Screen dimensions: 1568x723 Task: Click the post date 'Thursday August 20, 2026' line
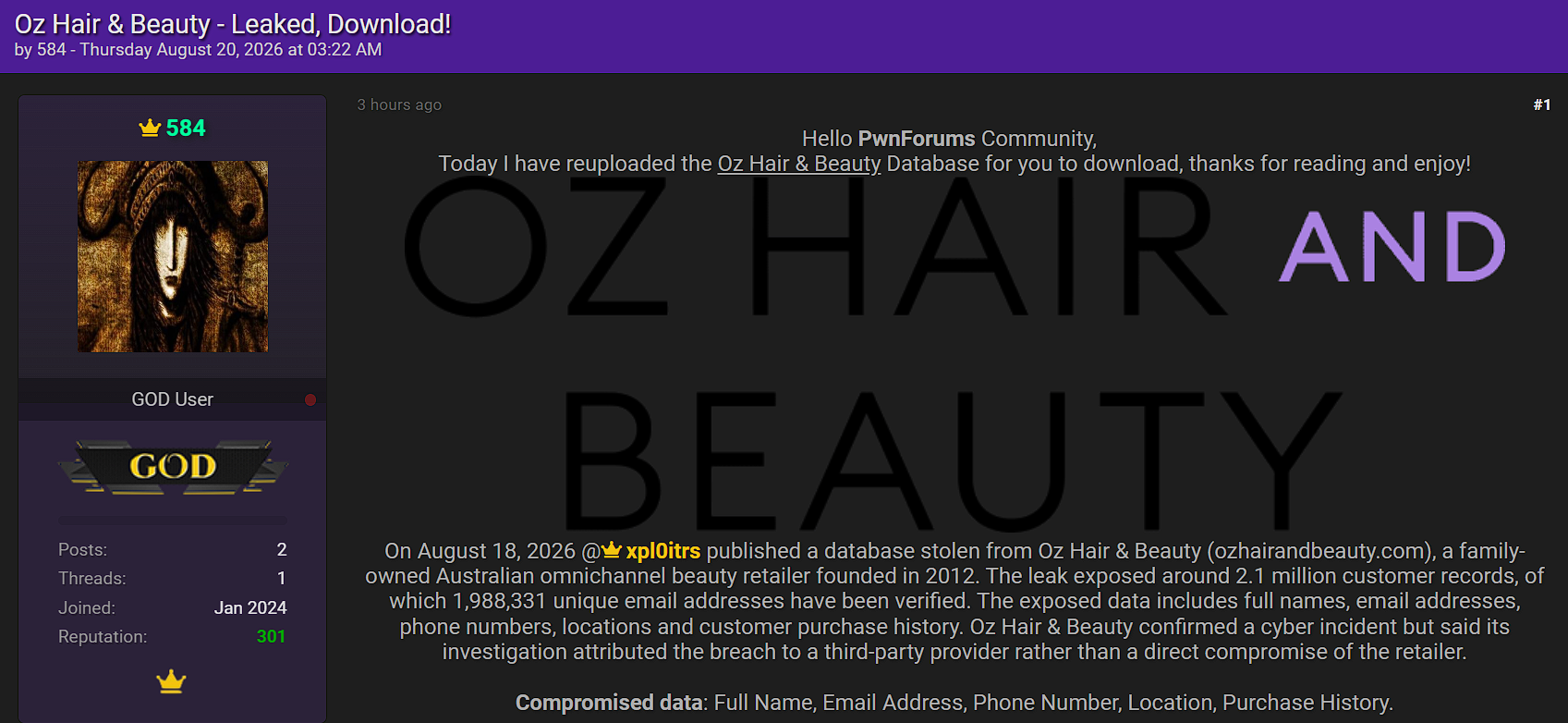click(x=199, y=50)
